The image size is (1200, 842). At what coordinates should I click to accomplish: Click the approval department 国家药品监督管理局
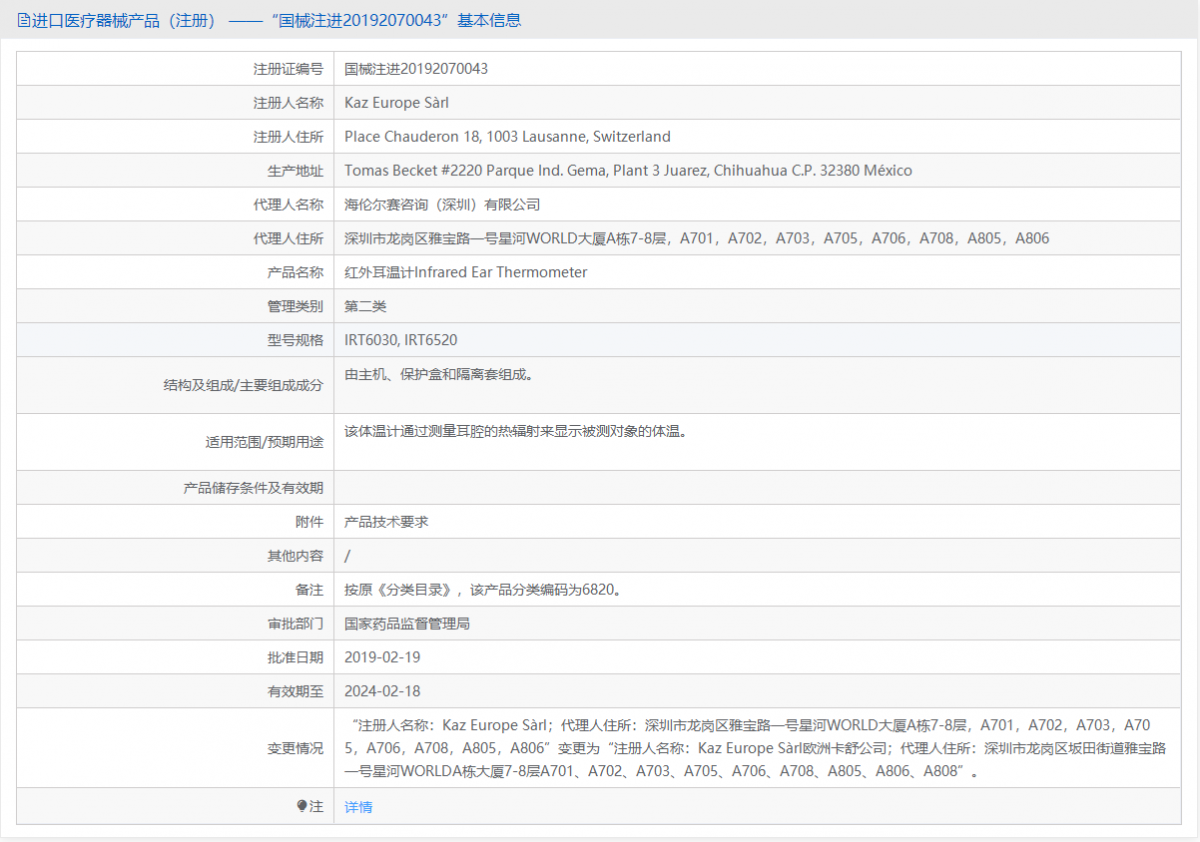407,624
